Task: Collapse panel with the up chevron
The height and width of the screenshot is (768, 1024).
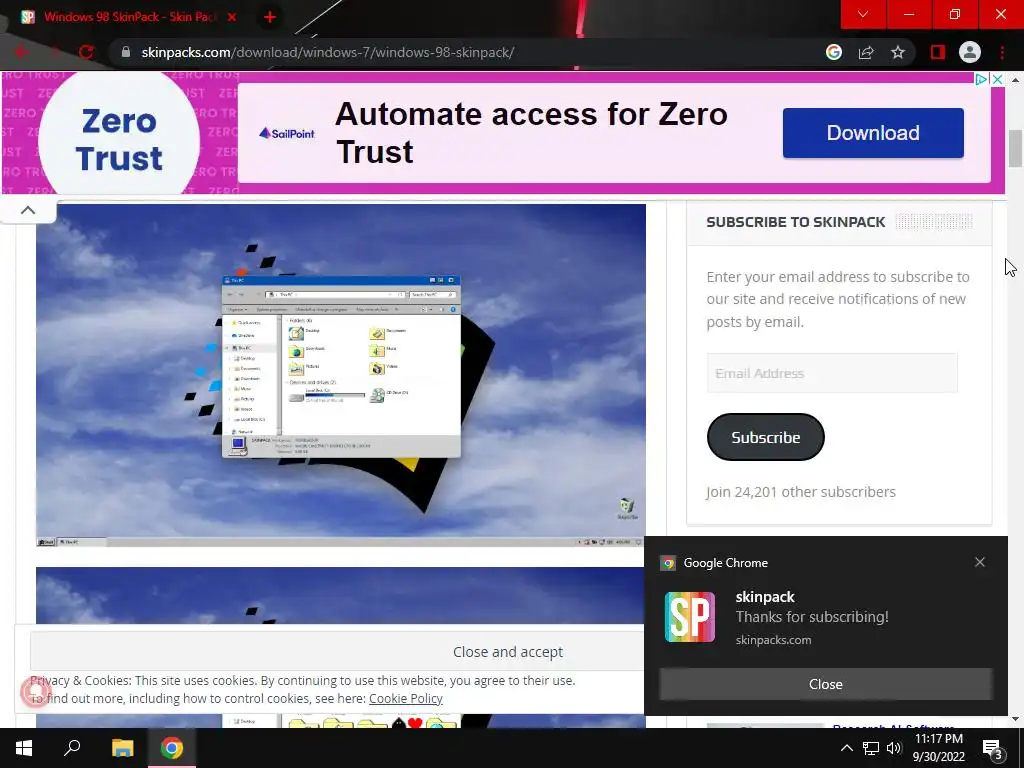Action: pos(28,210)
